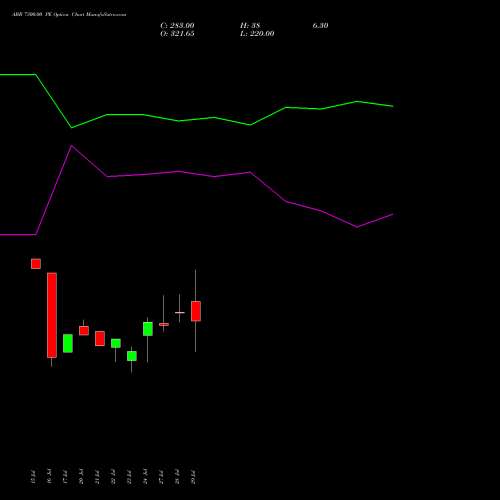Image resolution: width=500 pixels, height=500 pixels.
Task: Click the '28 Jul' date axis label
Action: tap(177, 477)
